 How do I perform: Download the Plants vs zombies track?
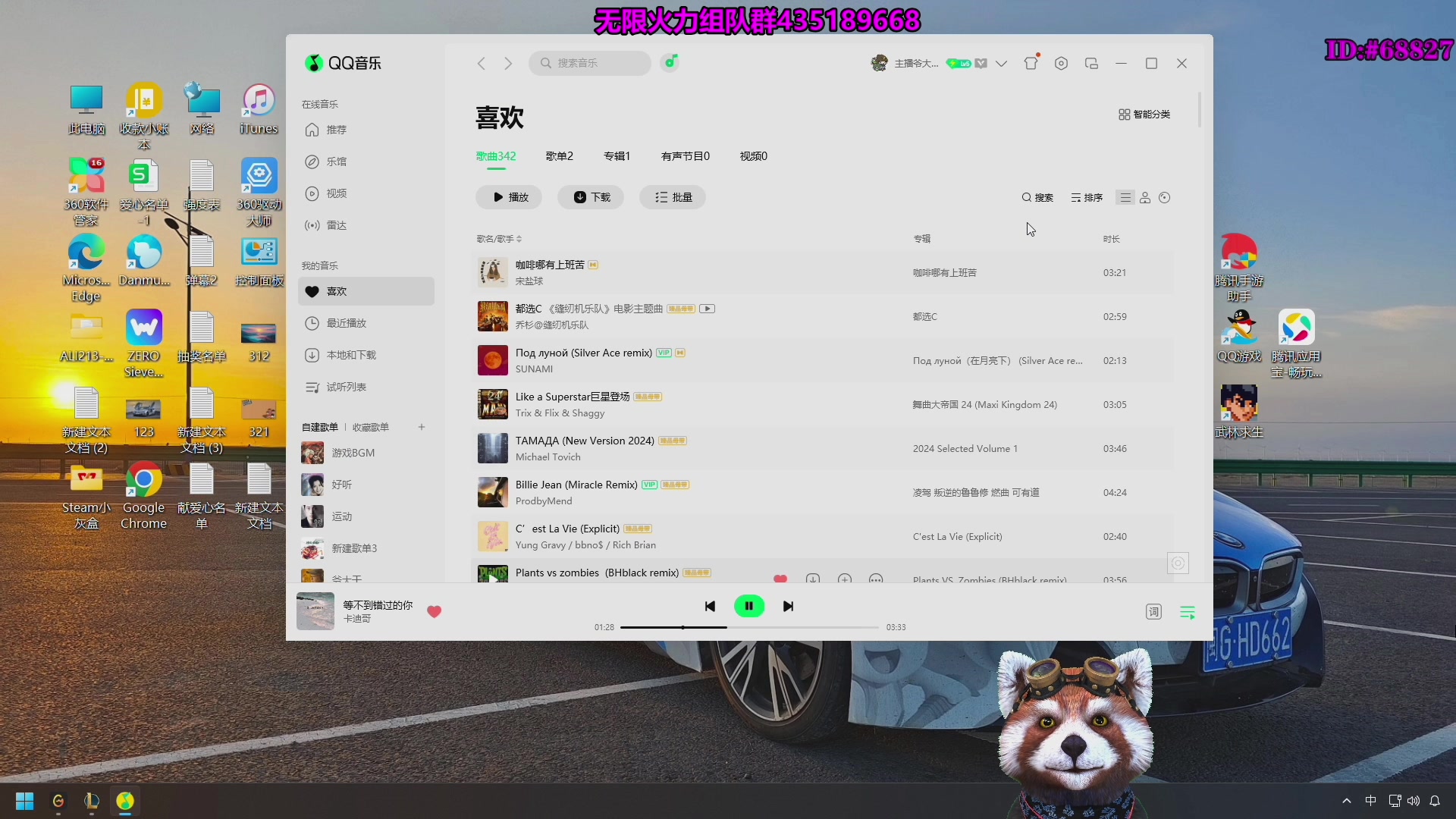[812, 579]
